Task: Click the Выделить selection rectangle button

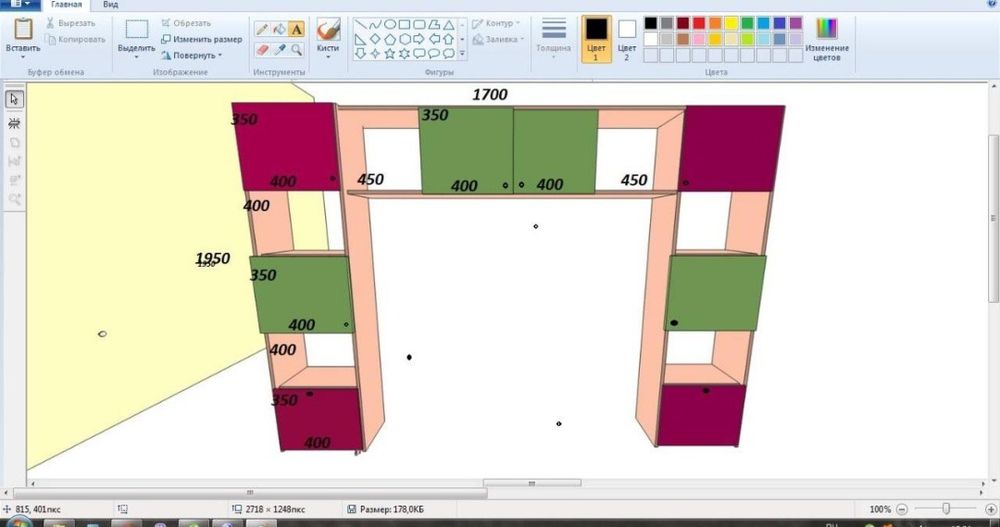Action: [x=136, y=29]
